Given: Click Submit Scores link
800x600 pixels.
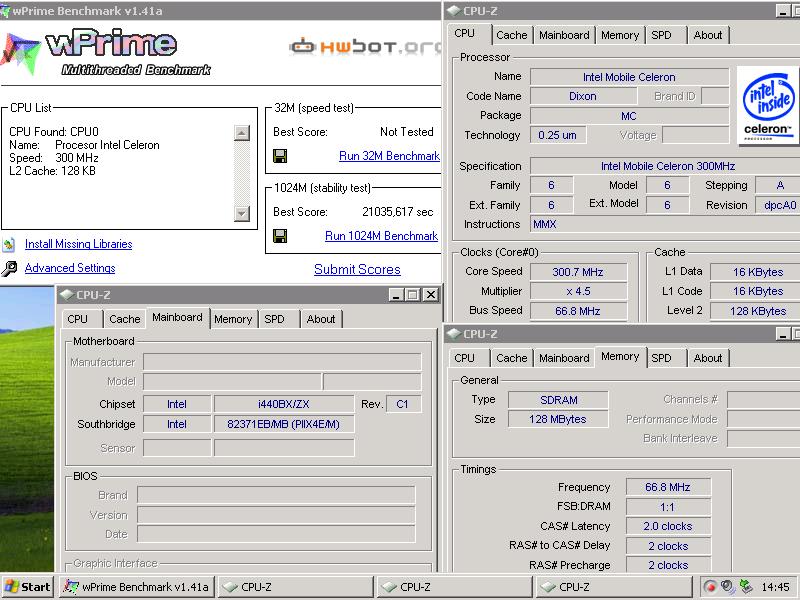Looking at the screenshot, I should coord(357,269).
